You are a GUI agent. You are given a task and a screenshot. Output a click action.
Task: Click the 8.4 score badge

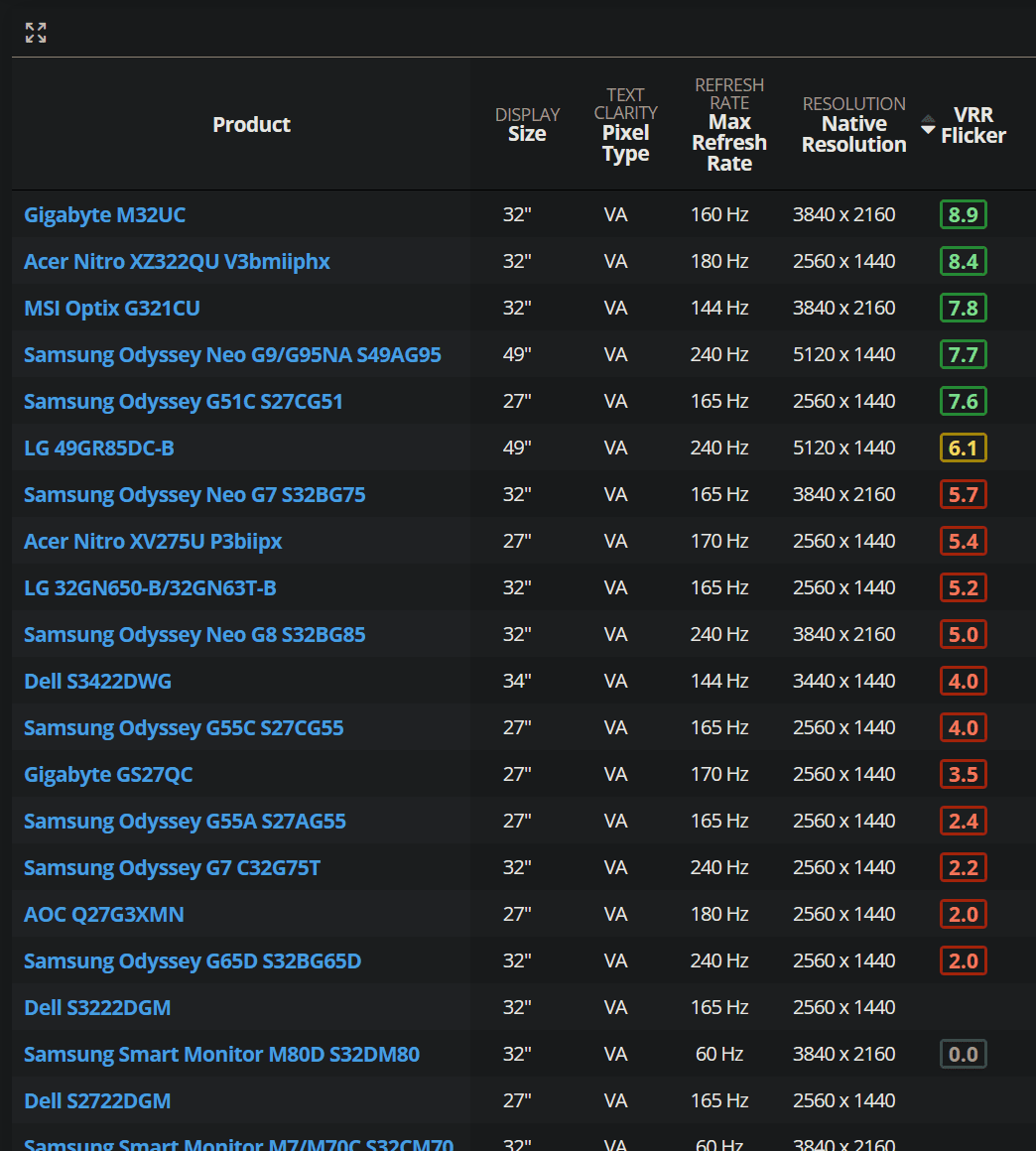click(964, 261)
